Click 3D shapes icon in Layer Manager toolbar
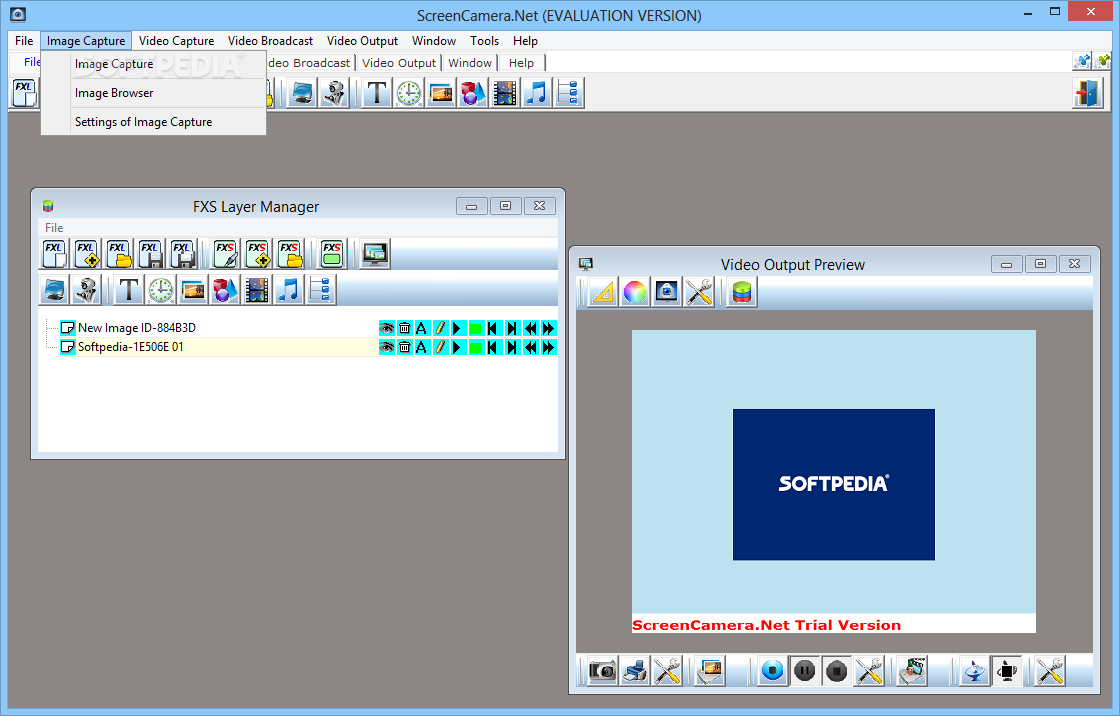The height and width of the screenshot is (716, 1120). point(224,290)
